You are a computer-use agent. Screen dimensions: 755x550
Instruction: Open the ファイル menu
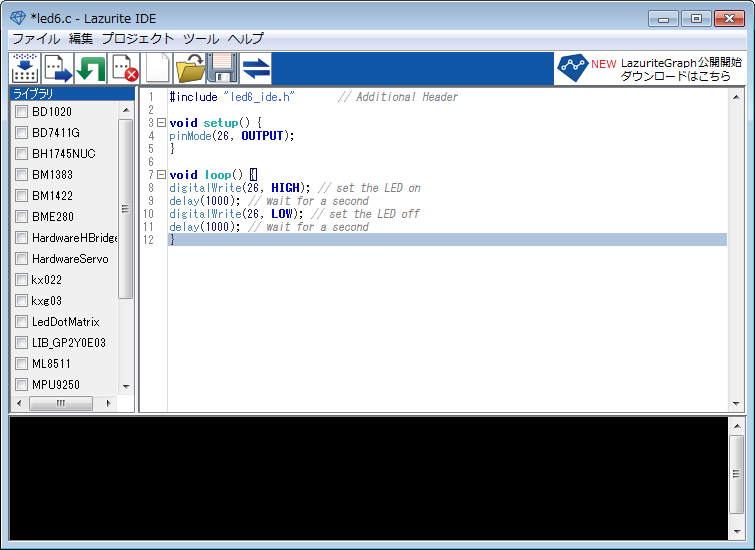(x=36, y=39)
